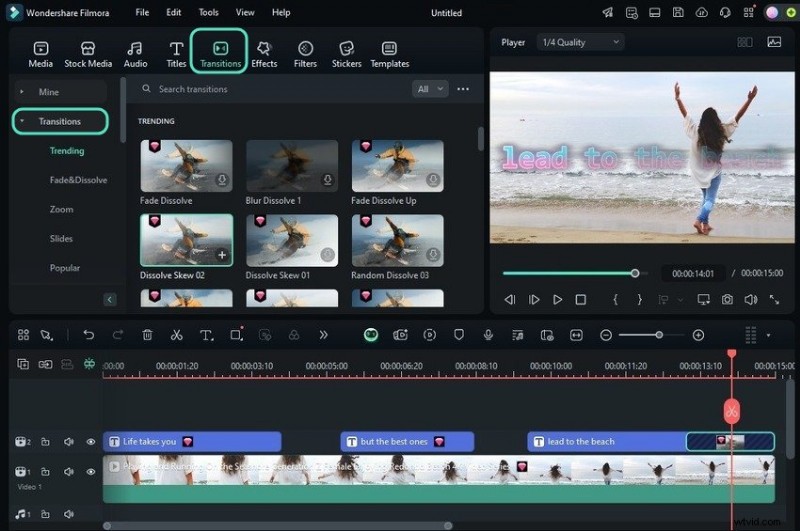The width and height of the screenshot is (800, 531).
Task: Select the Random Dissolve 03 thumbnail
Action: pos(397,240)
